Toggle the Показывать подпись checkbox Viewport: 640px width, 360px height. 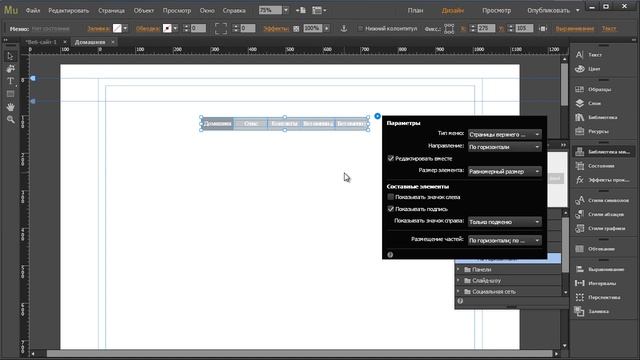coord(391,209)
